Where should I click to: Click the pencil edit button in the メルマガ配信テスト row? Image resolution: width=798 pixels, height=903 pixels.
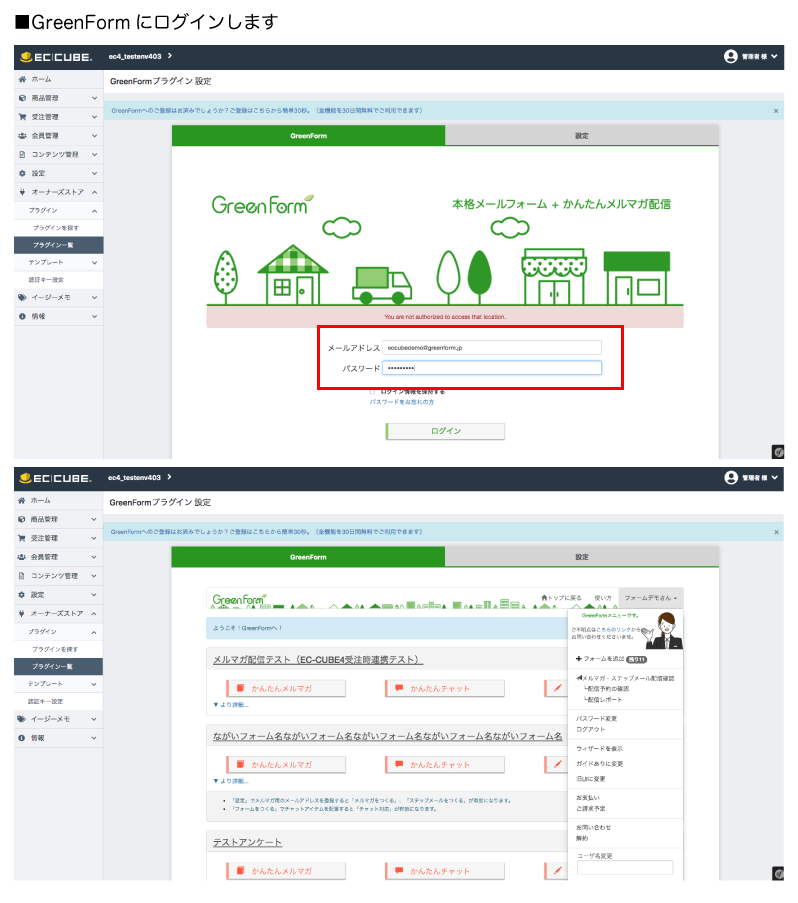[556, 688]
